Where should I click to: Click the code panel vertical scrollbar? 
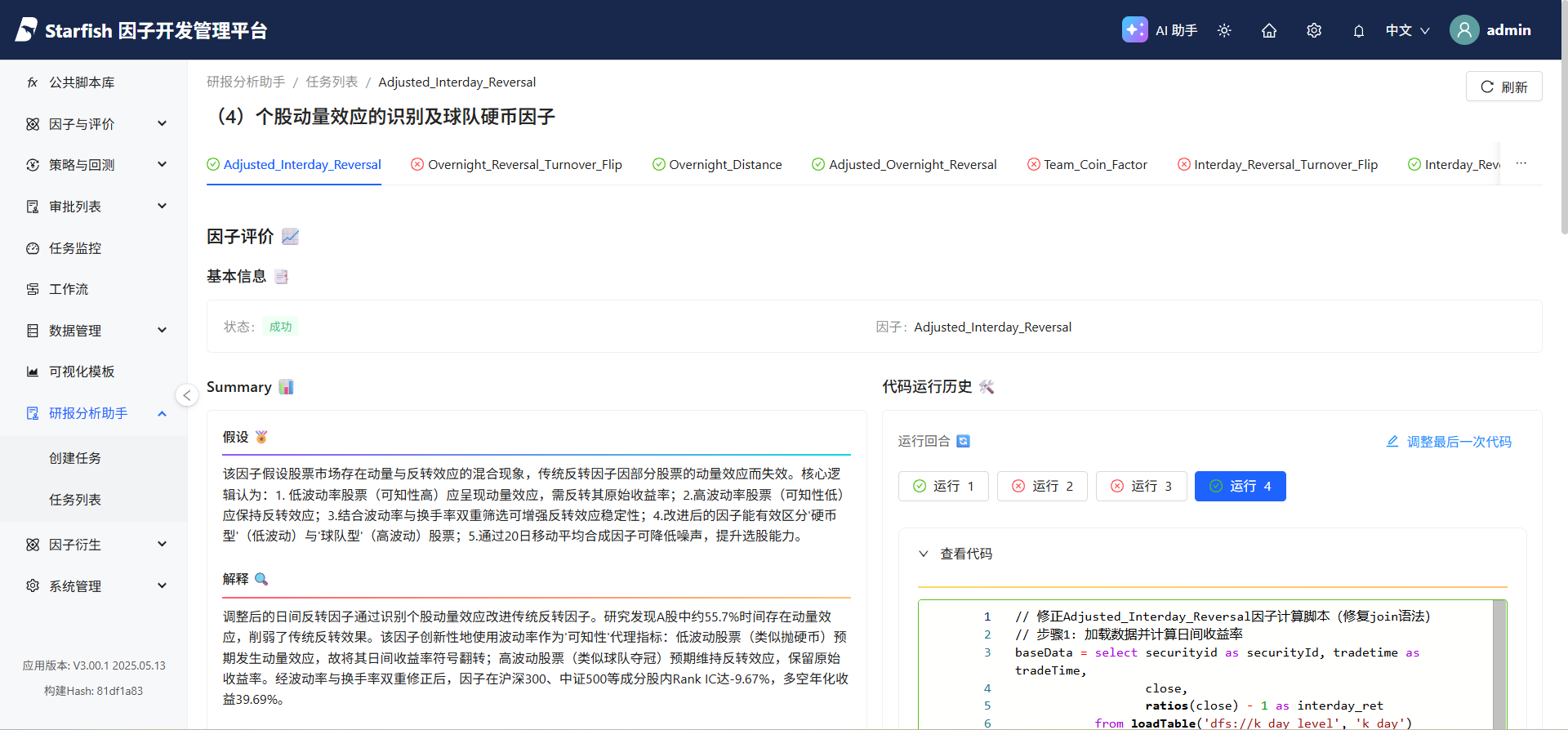[1499, 661]
